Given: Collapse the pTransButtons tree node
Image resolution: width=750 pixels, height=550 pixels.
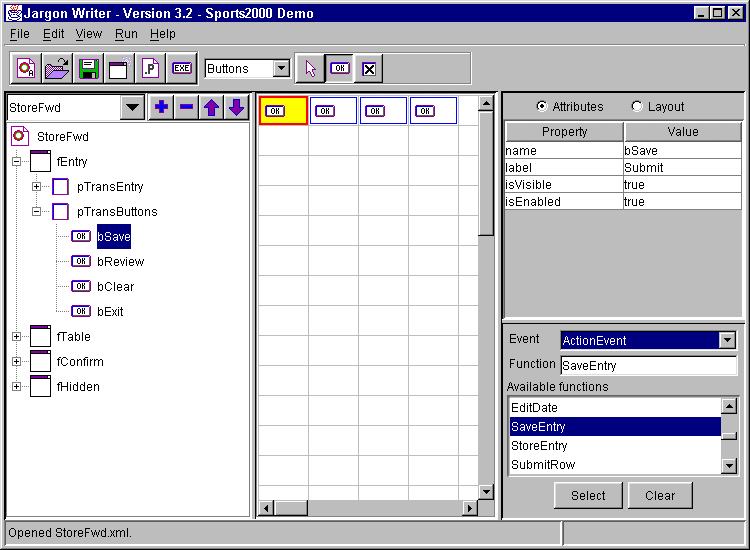Looking at the screenshot, I should point(36,212).
